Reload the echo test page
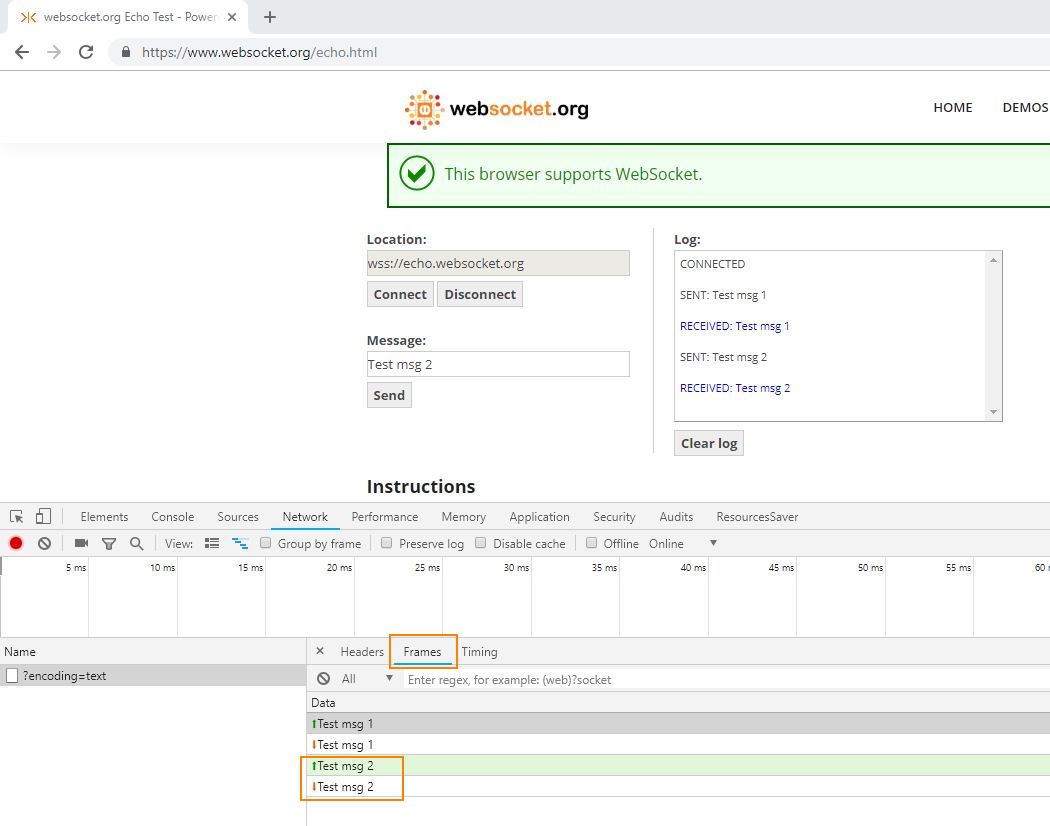This screenshot has height=826, width=1050. [x=86, y=52]
